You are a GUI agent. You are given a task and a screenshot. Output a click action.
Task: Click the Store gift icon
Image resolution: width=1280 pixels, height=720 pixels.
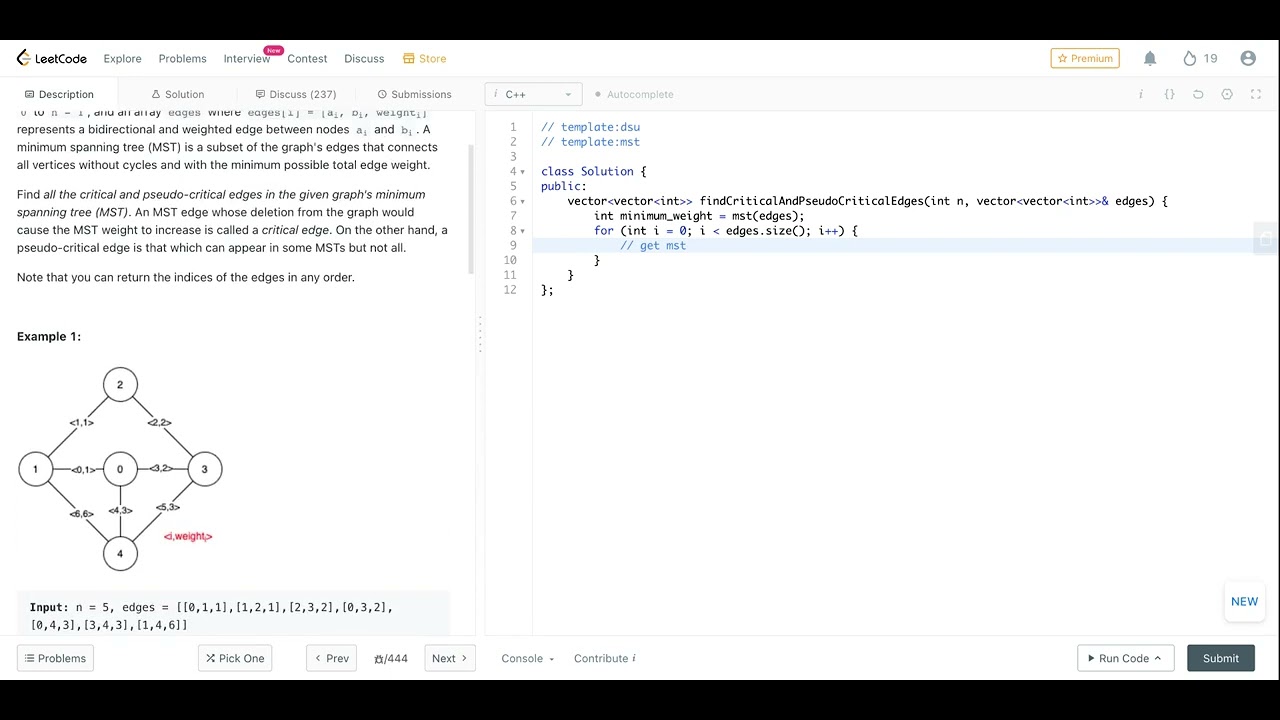pos(408,58)
